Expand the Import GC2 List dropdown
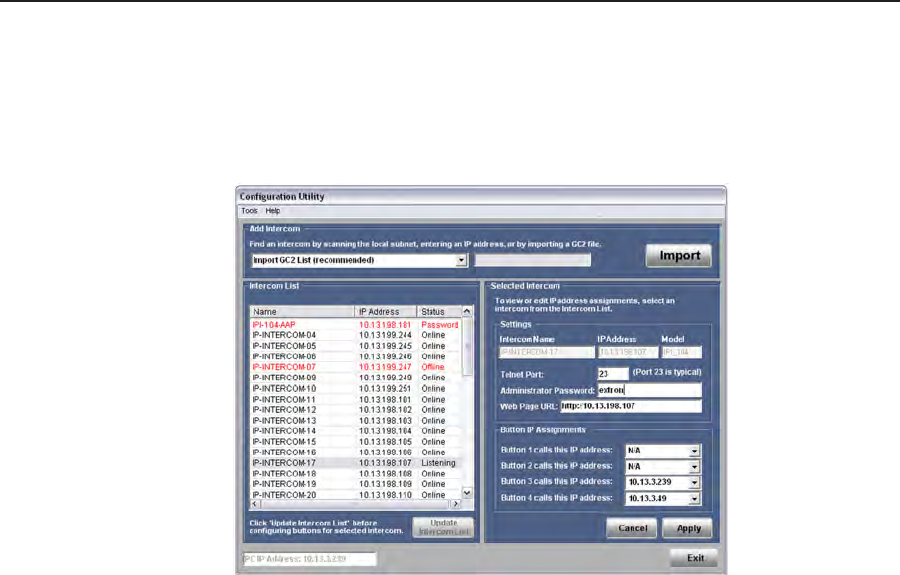The width and height of the screenshot is (900, 575). pyautogui.click(x=461, y=261)
